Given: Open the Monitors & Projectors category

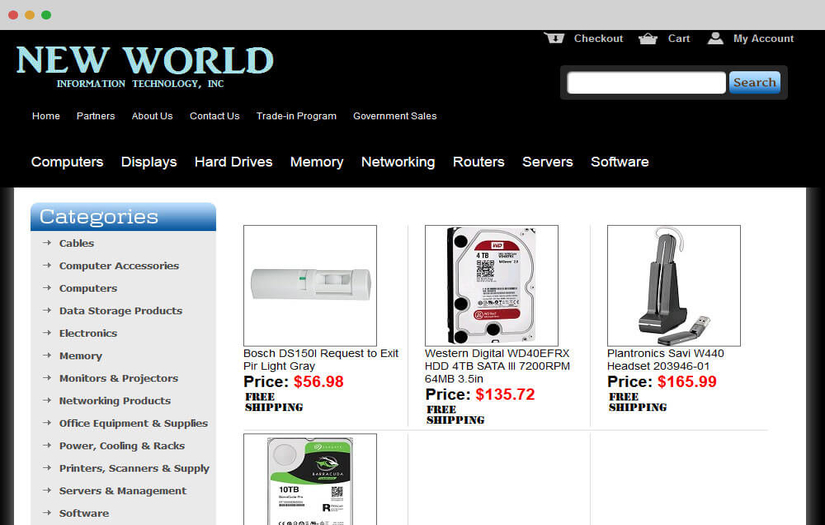Looking at the screenshot, I should [x=118, y=378].
